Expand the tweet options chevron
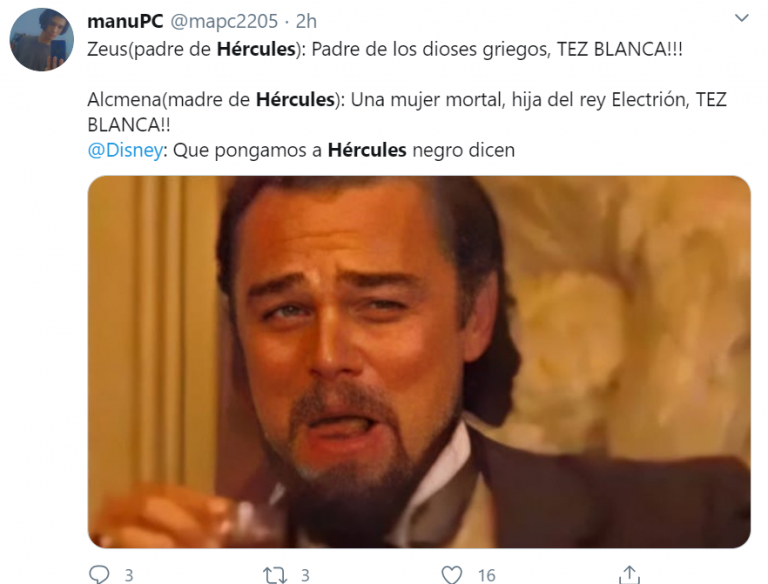The image size is (768, 584). pos(742,18)
